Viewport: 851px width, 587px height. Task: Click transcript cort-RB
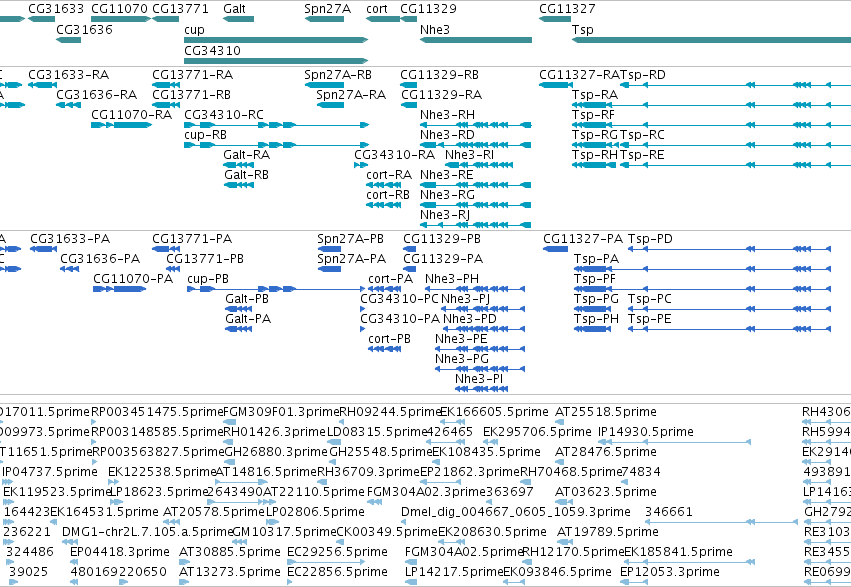(x=384, y=205)
